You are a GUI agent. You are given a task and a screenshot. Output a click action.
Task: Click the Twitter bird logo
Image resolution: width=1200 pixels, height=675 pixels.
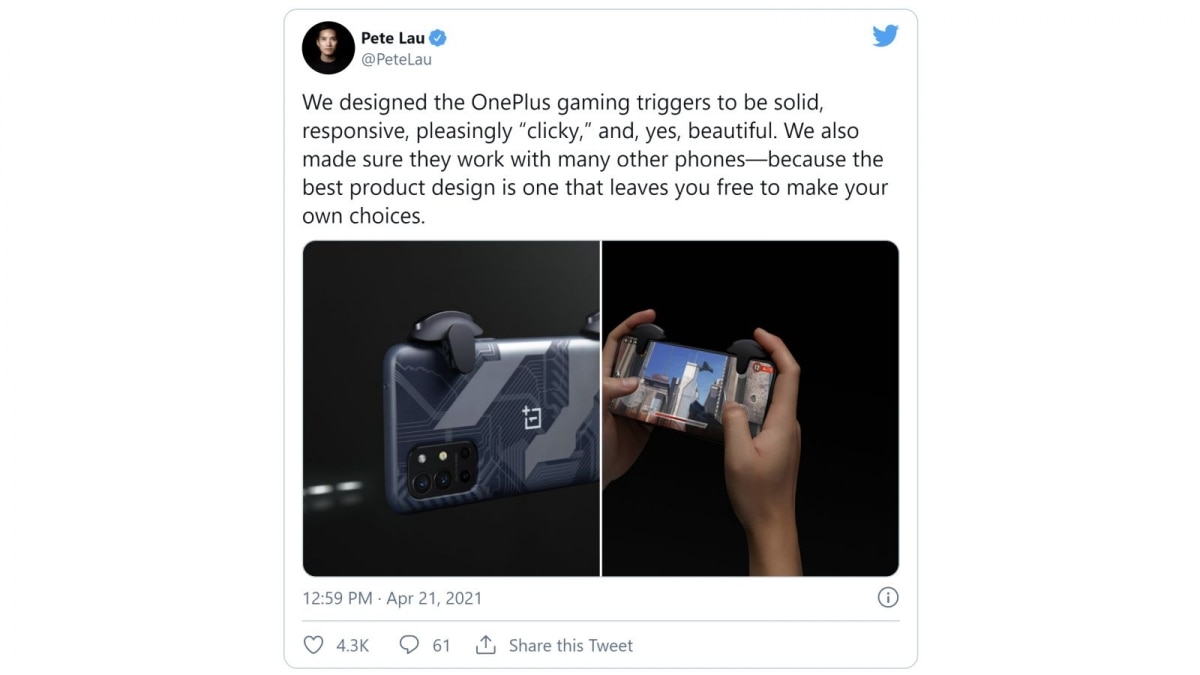pos(885,36)
